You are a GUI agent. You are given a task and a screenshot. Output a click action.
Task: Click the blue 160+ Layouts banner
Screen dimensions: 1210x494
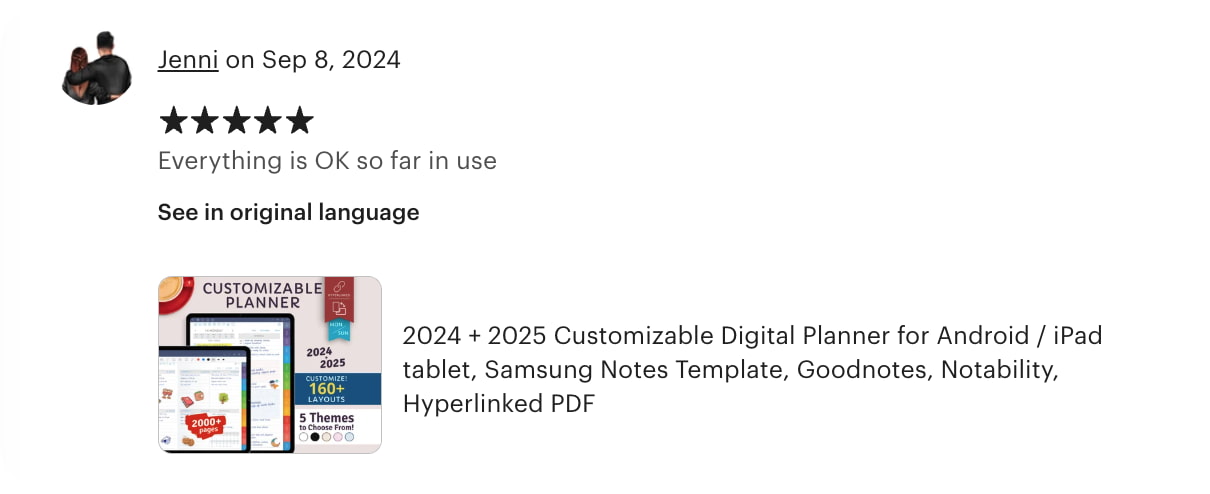337,389
